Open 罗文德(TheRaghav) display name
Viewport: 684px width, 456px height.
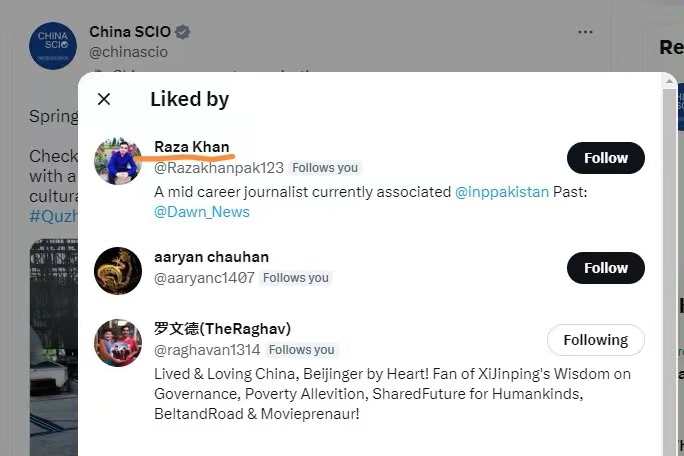point(222,329)
